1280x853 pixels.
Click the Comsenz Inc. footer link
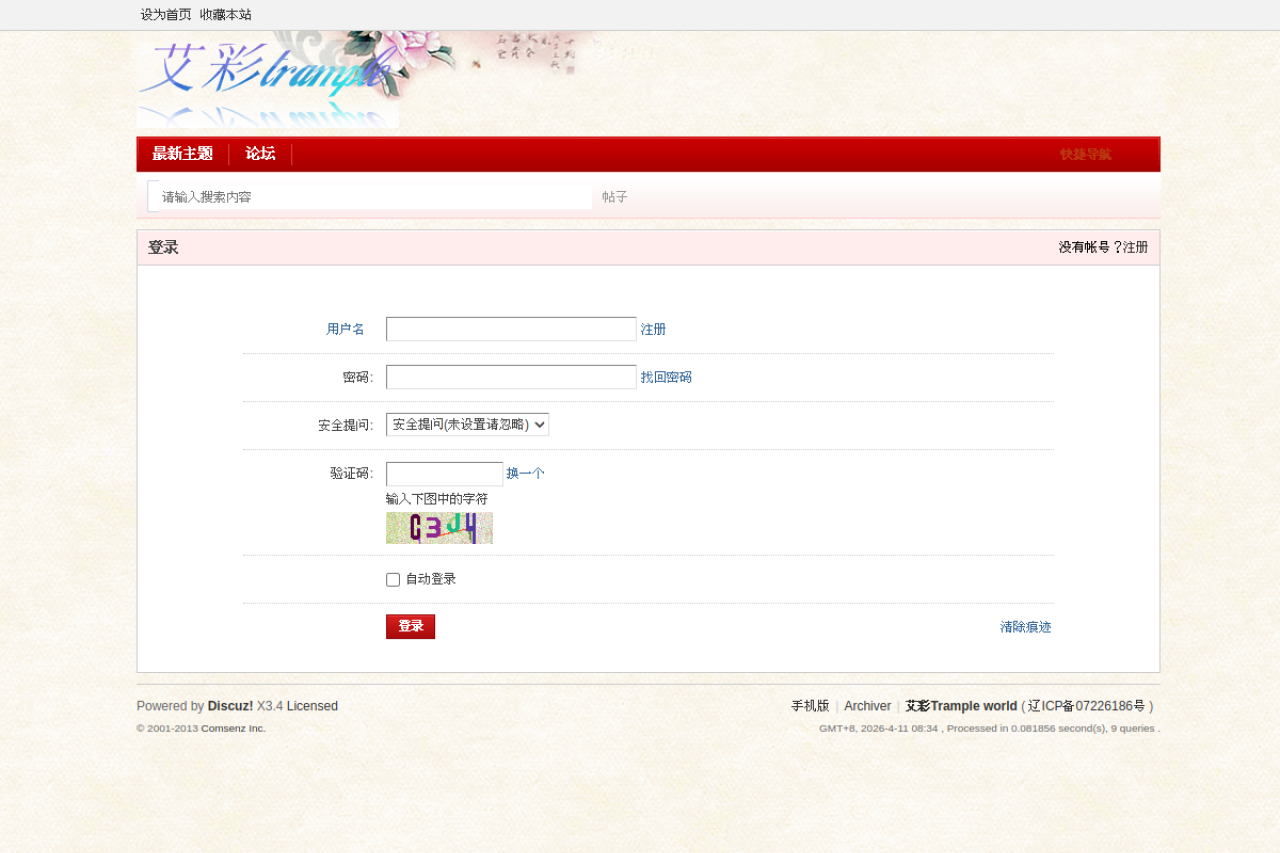pyautogui.click(x=233, y=728)
